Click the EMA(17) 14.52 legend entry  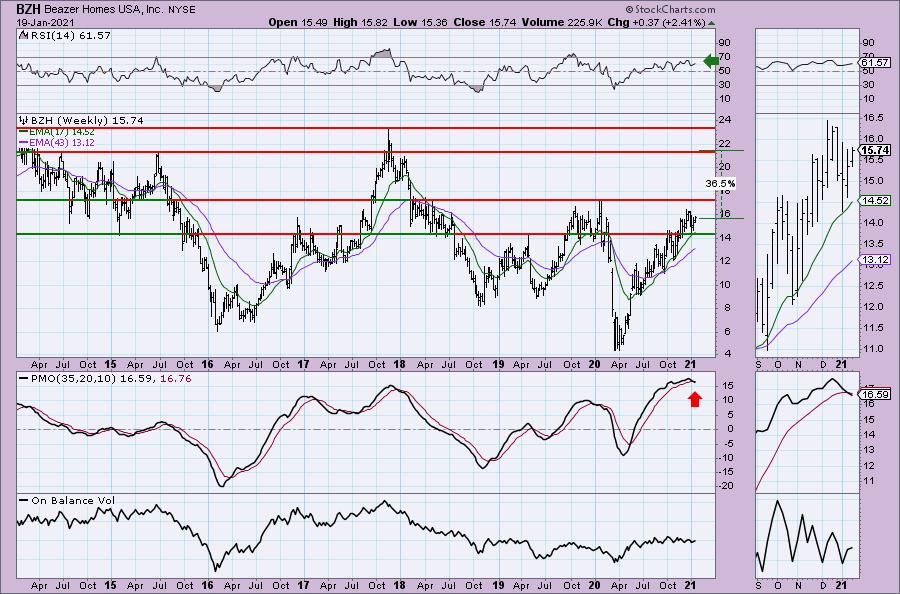(57, 132)
